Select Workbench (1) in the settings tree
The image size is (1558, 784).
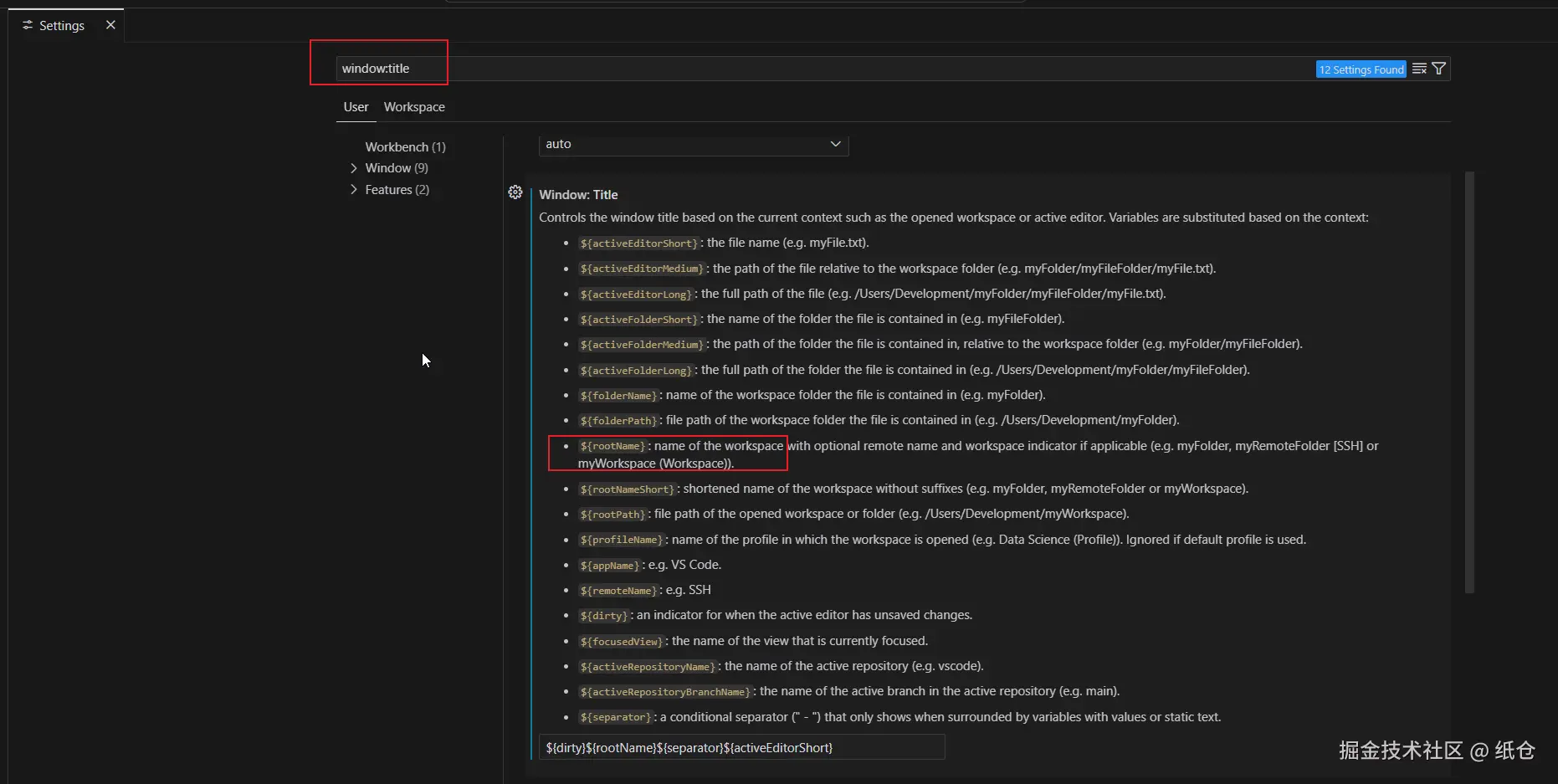405,146
